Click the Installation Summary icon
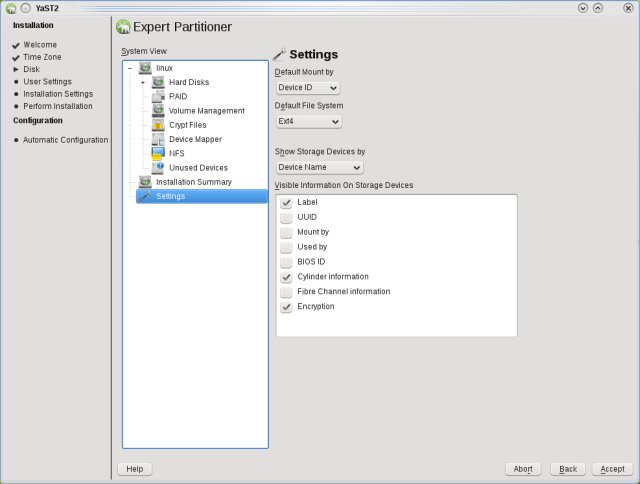Viewport: 640px width, 484px height. (145, 182)
